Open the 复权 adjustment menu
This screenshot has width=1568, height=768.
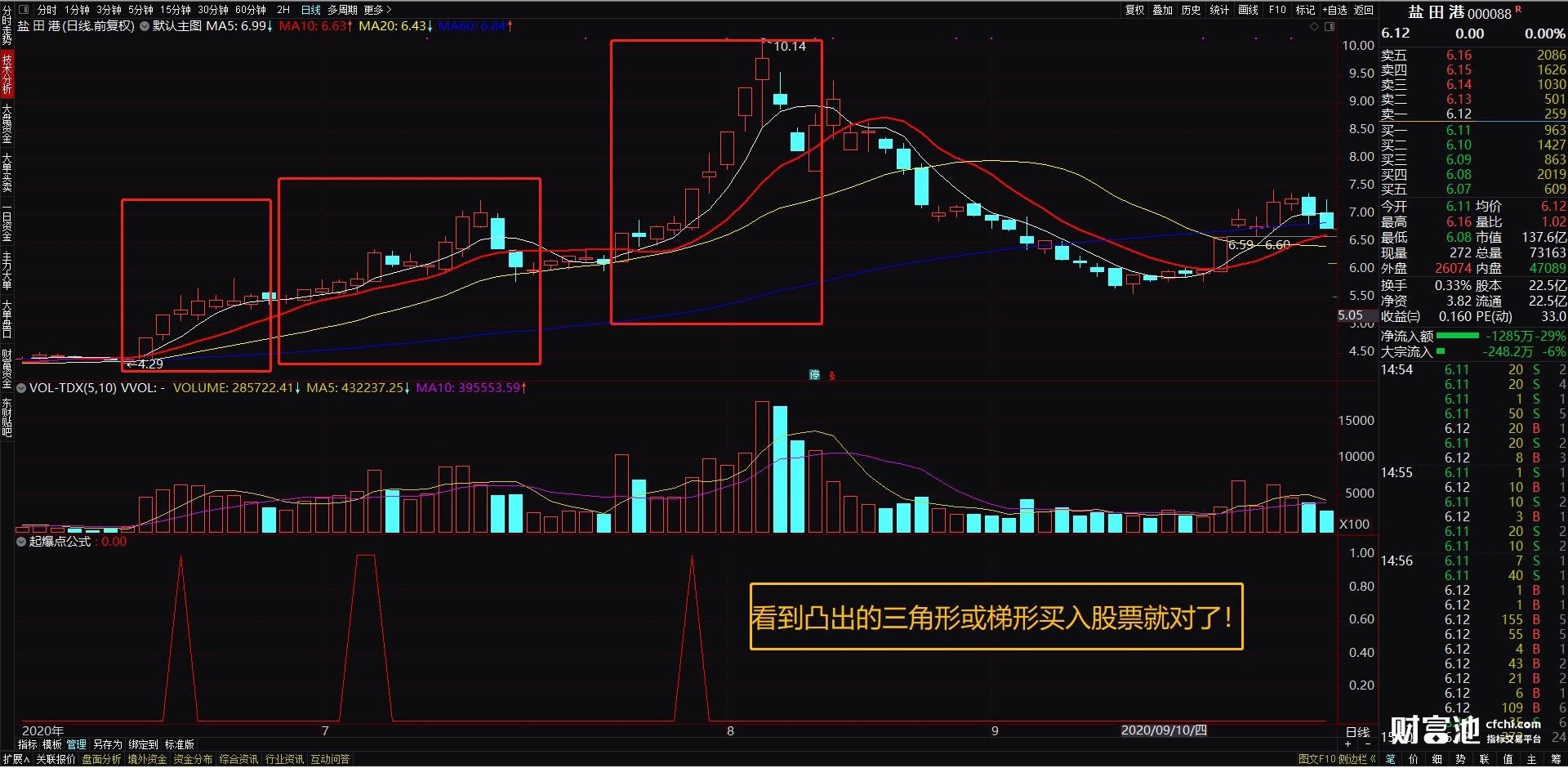point(1135,10)
